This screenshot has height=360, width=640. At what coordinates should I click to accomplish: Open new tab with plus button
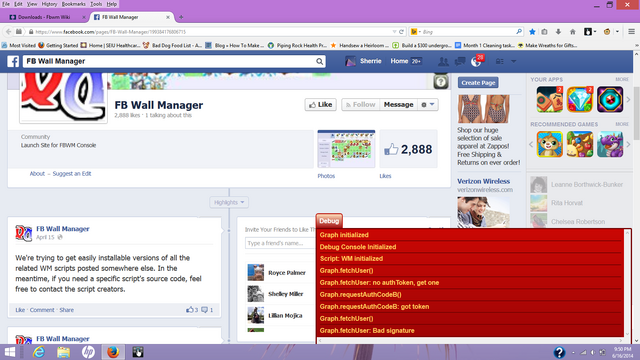point(181,17)
